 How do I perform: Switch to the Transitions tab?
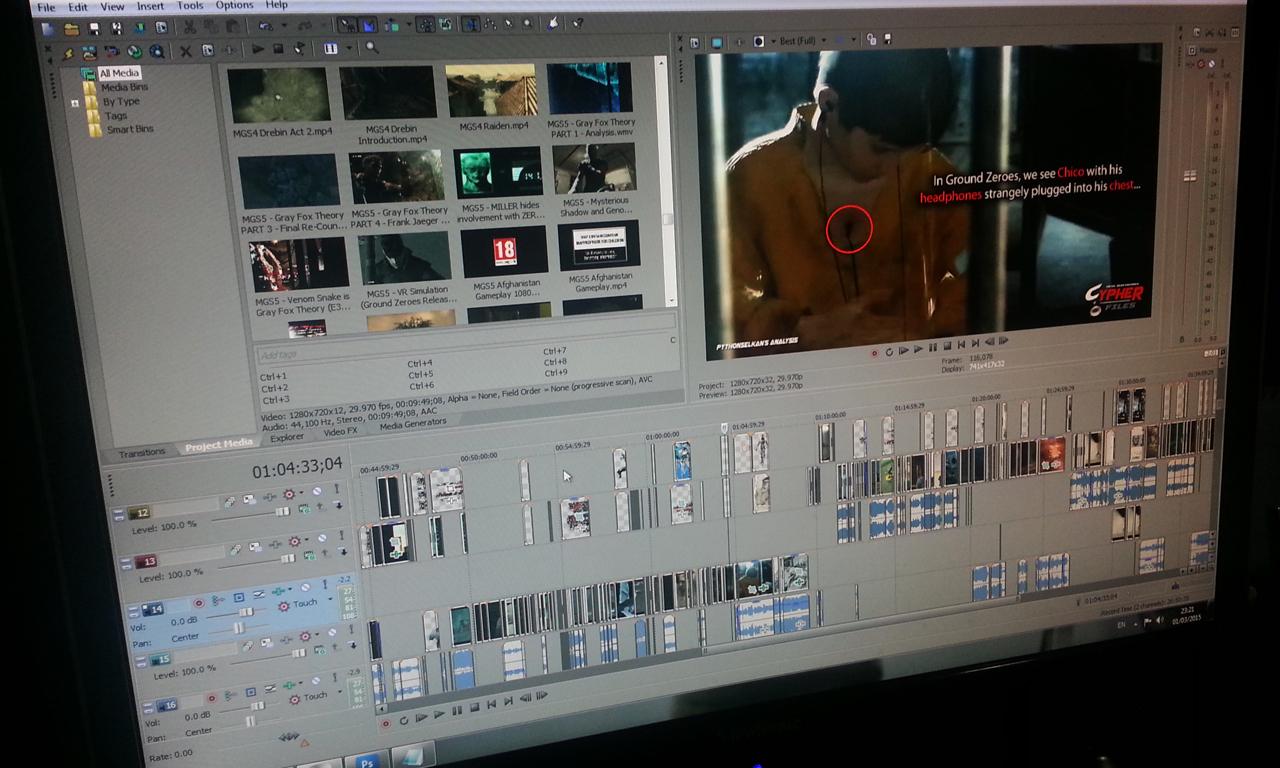point(142,452)
